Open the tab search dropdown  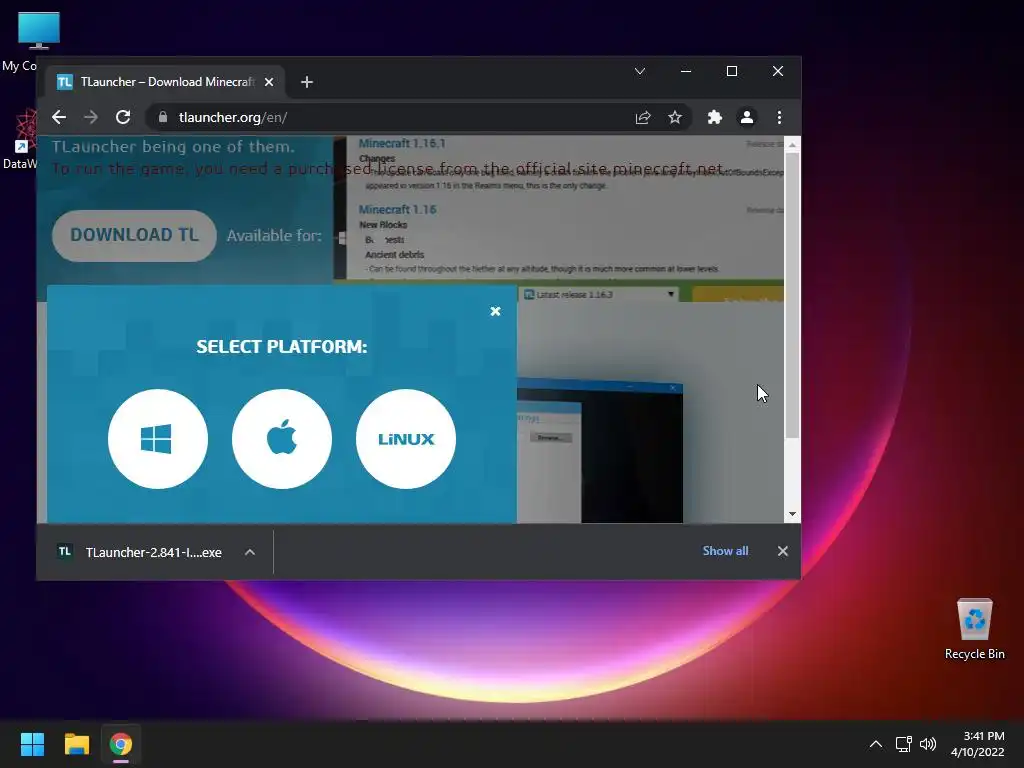(x=640, y=71)
